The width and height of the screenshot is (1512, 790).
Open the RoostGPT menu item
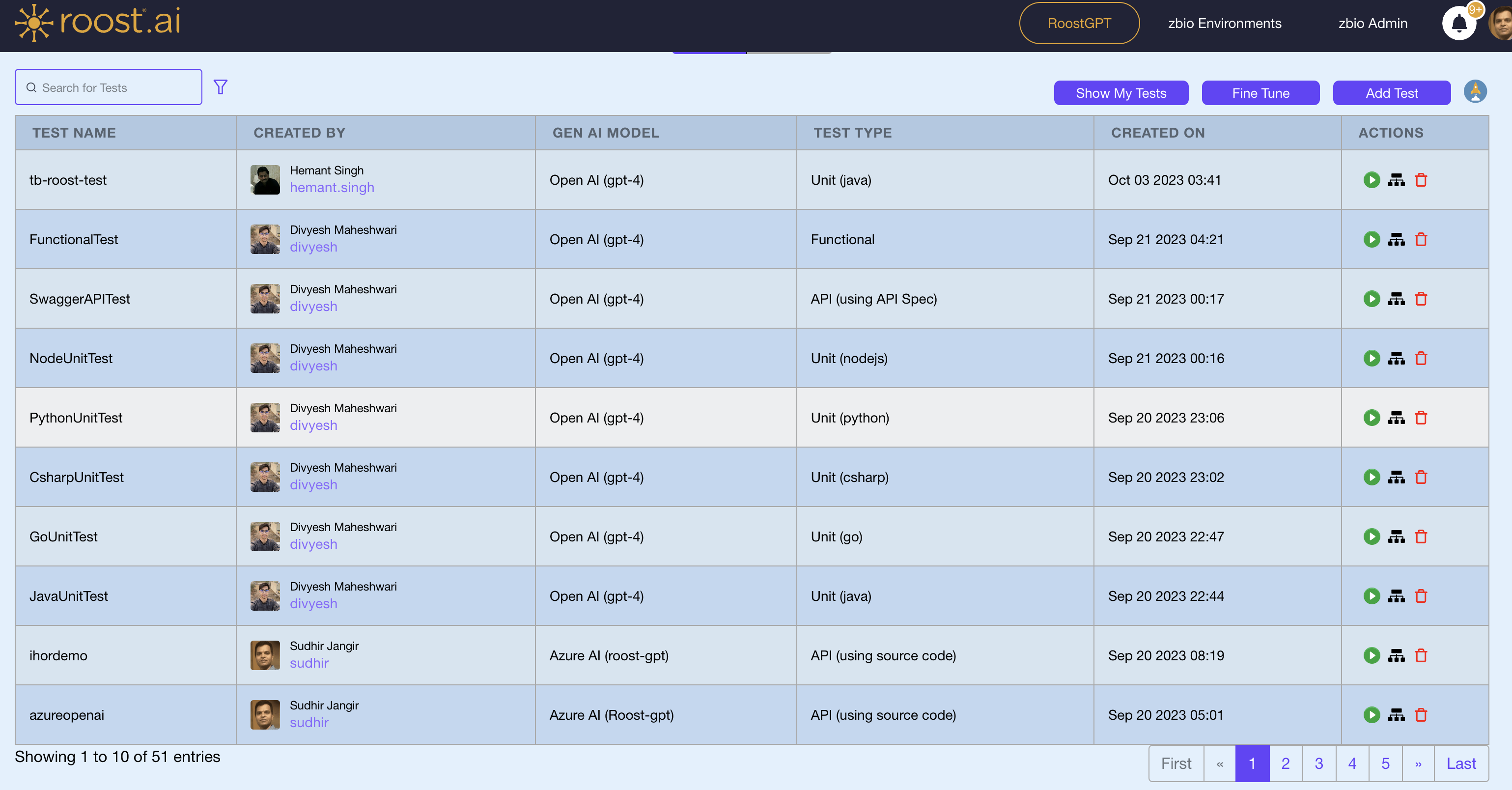coord(1079,24)
